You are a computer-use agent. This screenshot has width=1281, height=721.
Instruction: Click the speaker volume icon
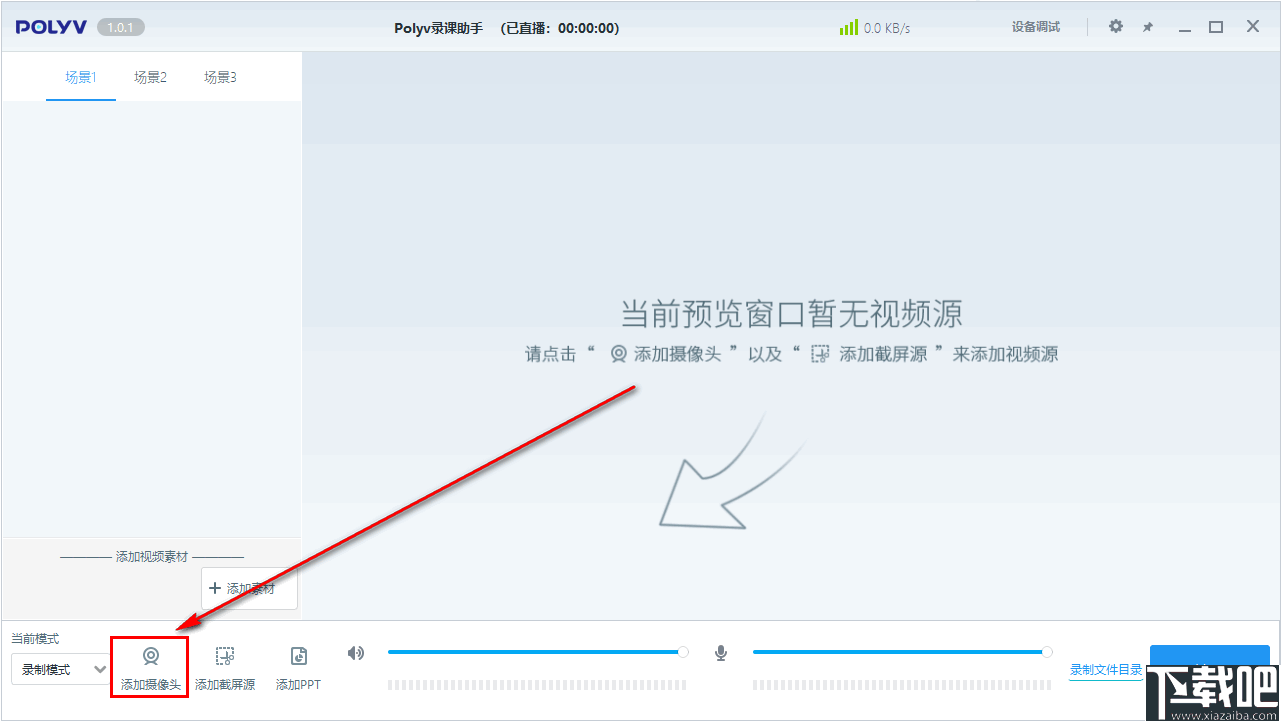click(355, 653)
